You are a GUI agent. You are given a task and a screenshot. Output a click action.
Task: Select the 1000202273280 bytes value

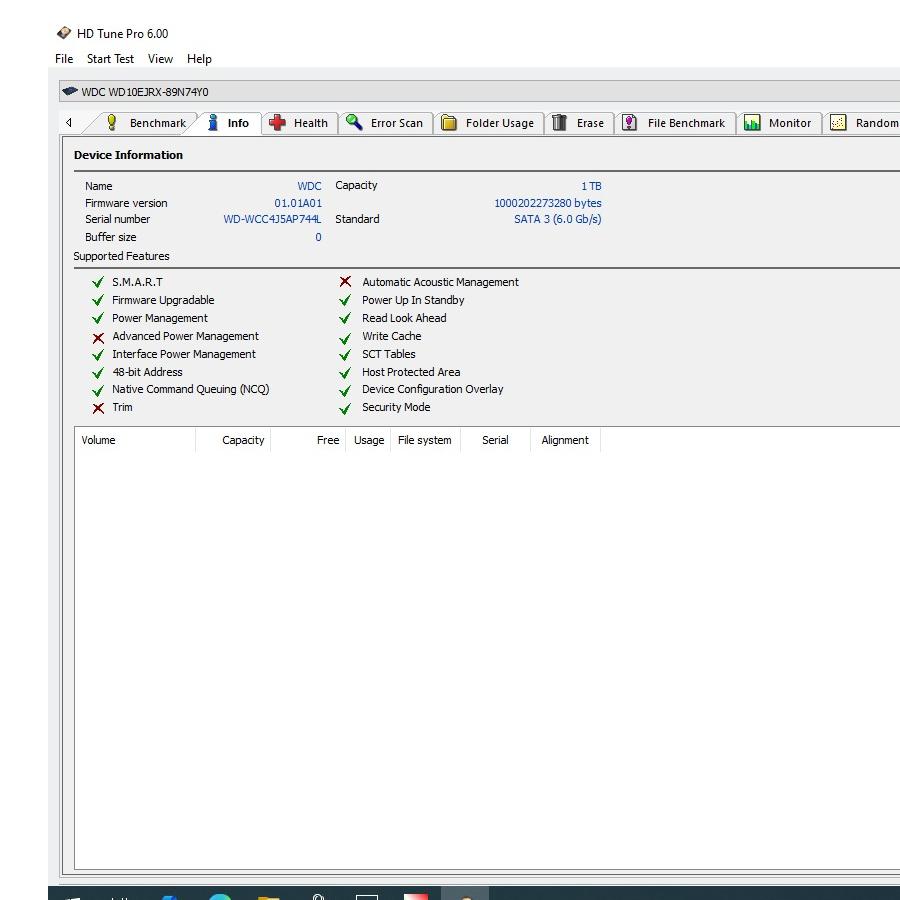548,203
